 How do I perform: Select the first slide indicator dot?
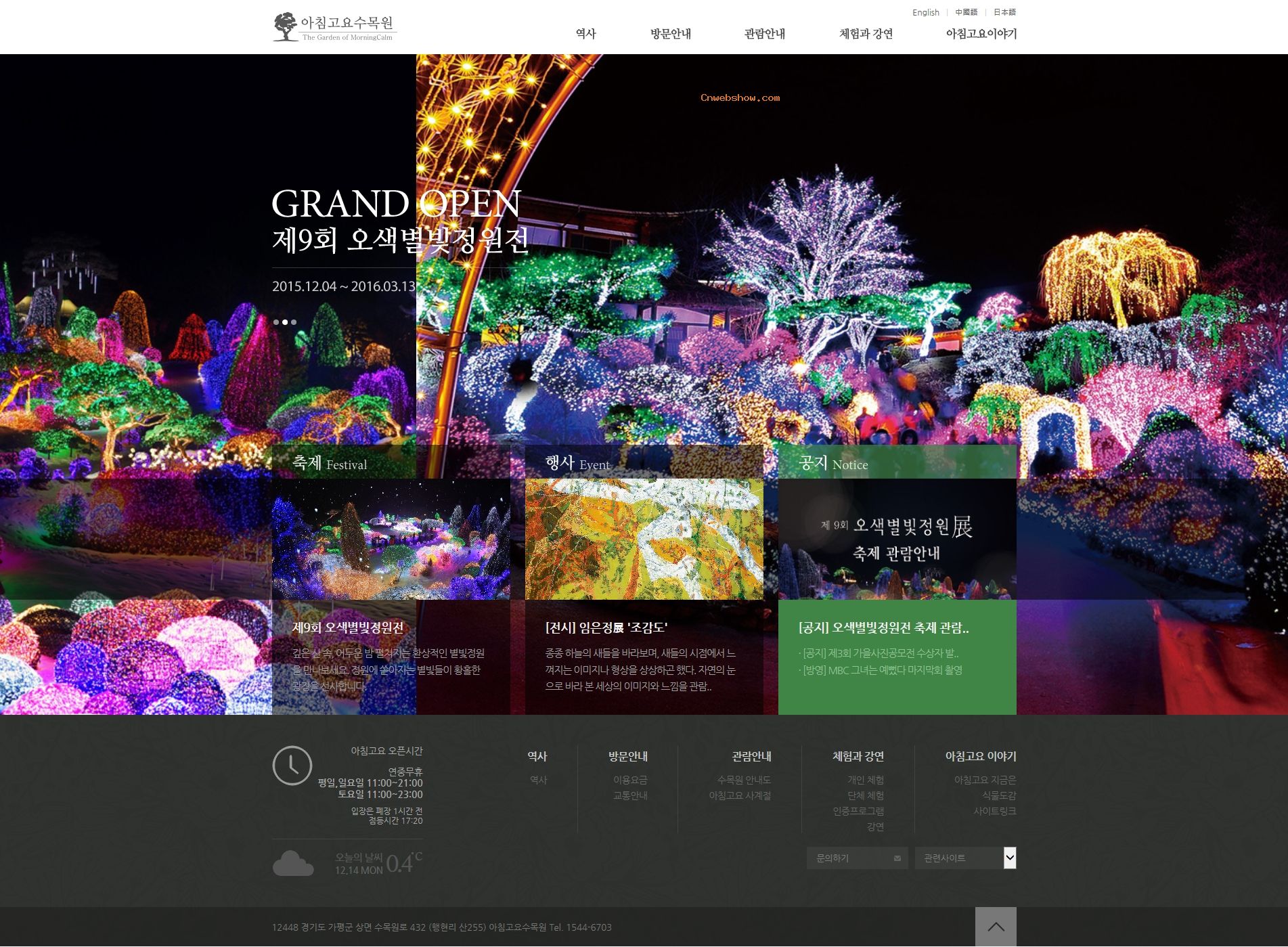(276, 322)
